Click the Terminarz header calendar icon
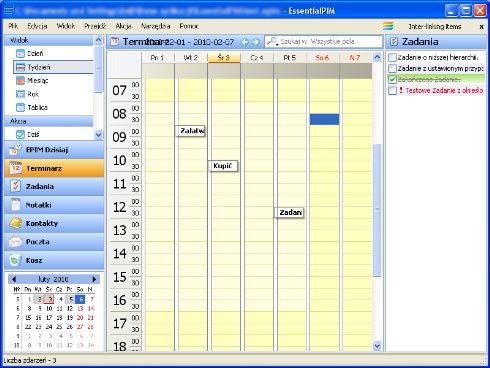Viewport: 490px width, 368px height. (x=115, y=42)
